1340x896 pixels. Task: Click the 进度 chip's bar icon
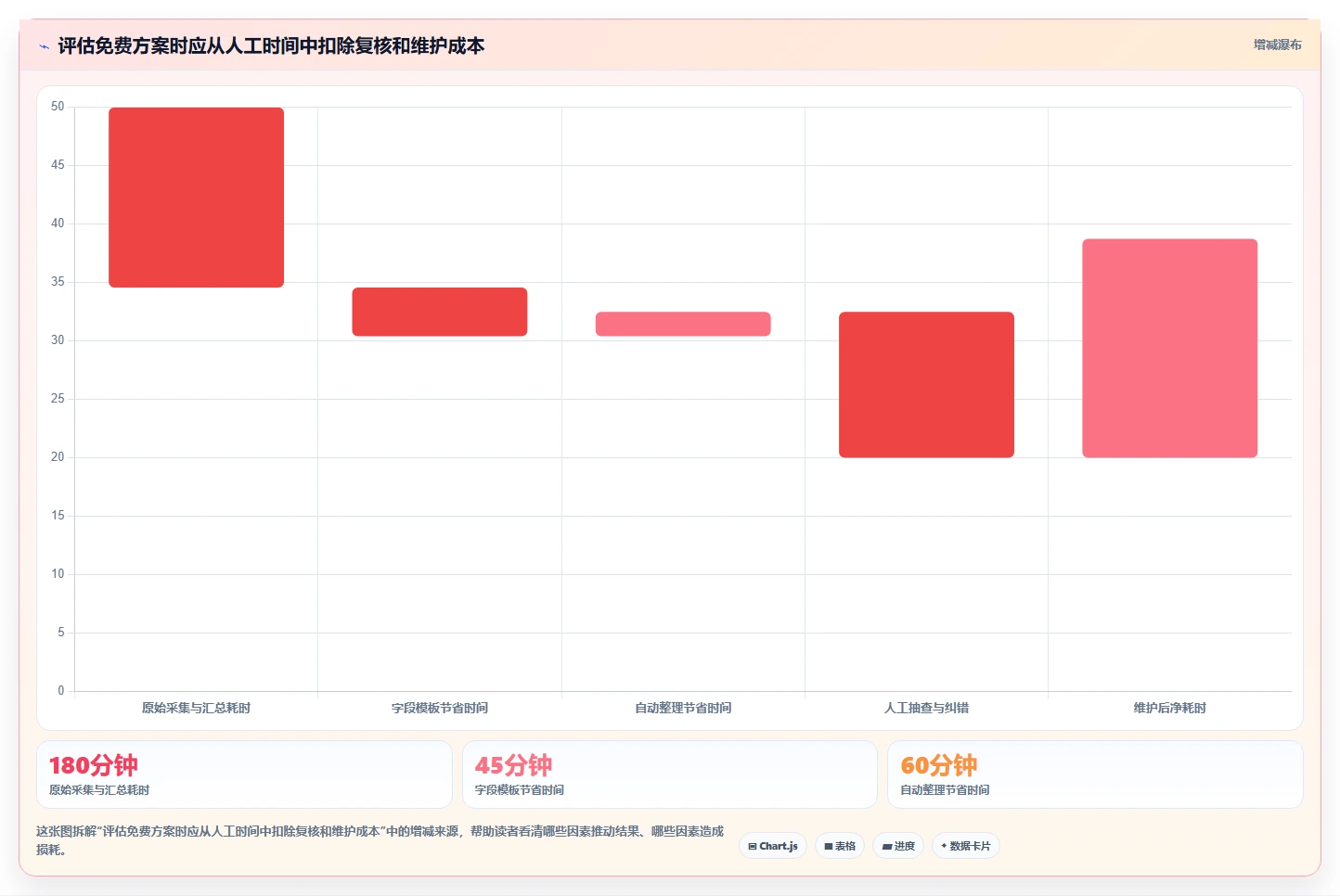click(887, 846)
